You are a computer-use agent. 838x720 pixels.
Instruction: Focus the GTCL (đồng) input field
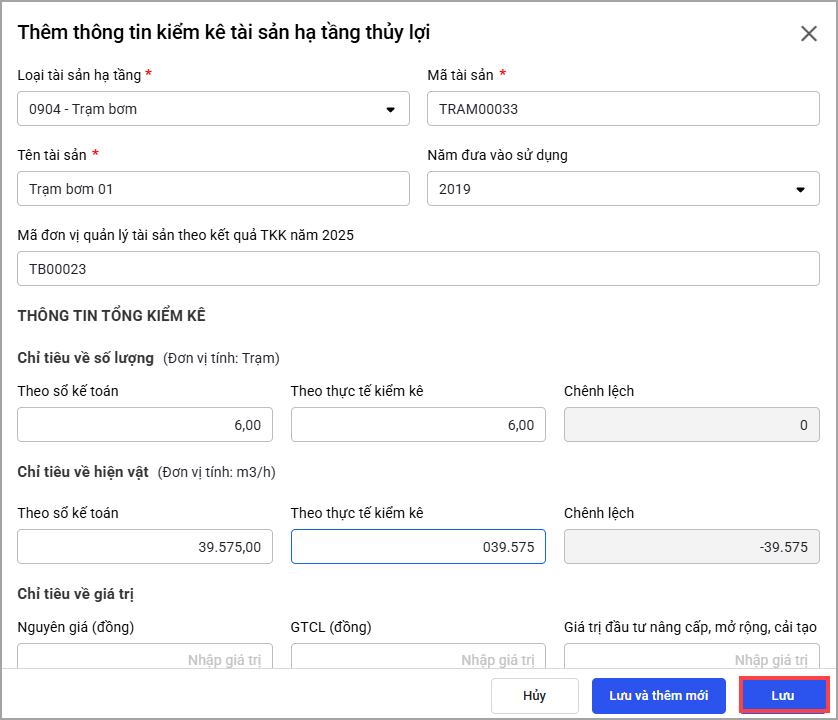coord(418,657)
